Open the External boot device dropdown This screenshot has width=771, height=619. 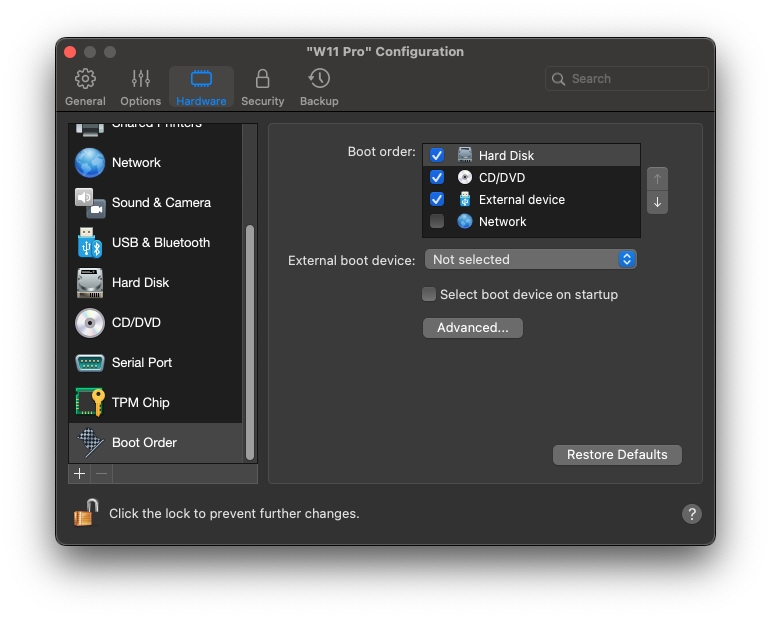(x=530, y=259)
